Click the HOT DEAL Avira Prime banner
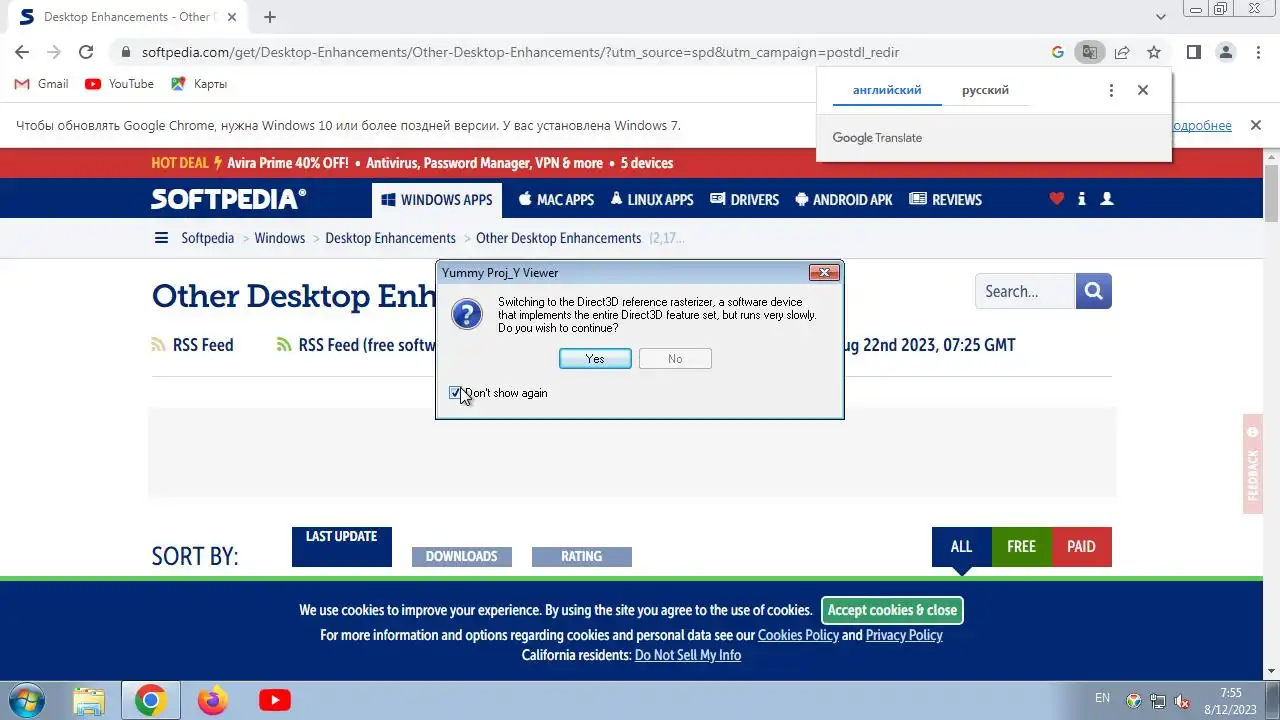 click(x=412, y=163)
